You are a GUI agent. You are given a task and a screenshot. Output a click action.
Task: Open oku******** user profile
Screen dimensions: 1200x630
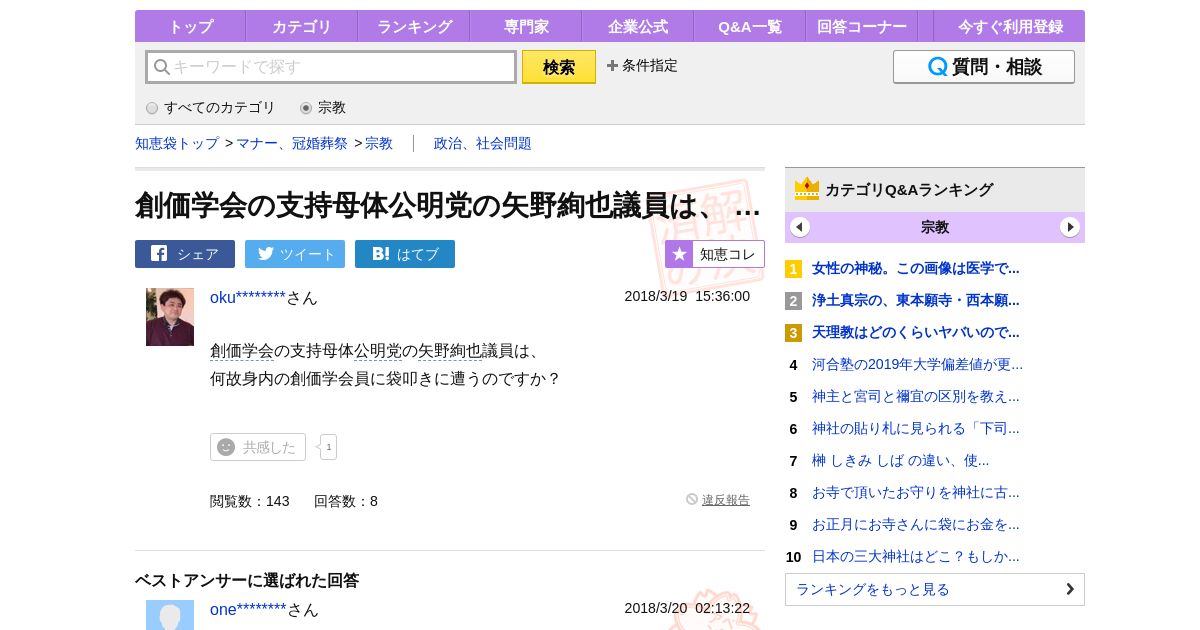click(x=248, y=297)
